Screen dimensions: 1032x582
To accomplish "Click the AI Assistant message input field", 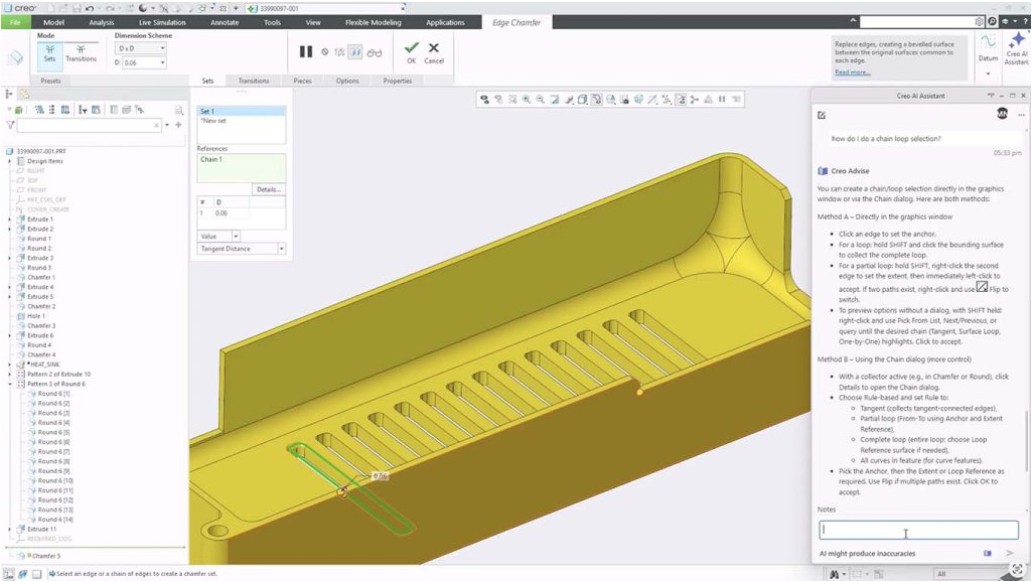I will point(918,530).
